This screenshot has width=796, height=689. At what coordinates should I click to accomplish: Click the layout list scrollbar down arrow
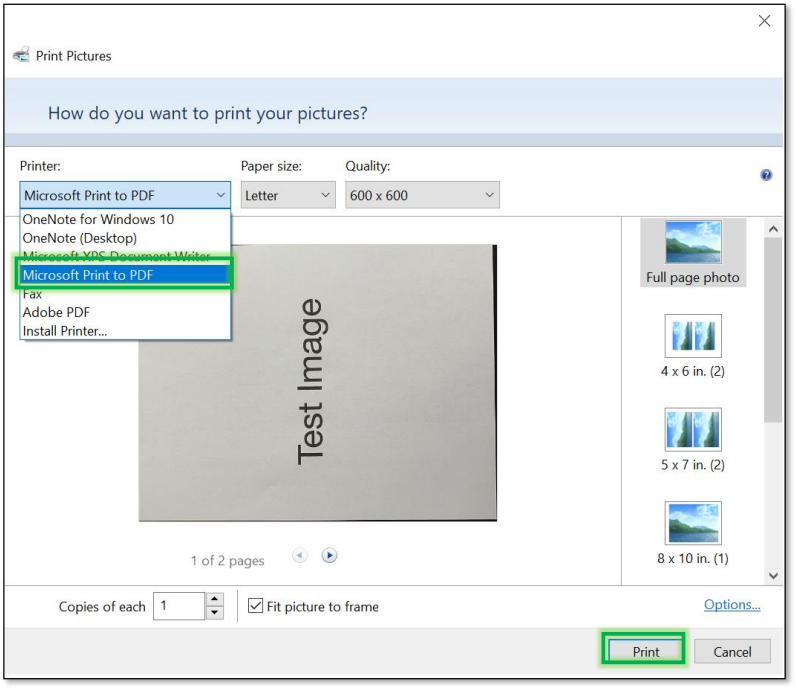pos(773,575)
